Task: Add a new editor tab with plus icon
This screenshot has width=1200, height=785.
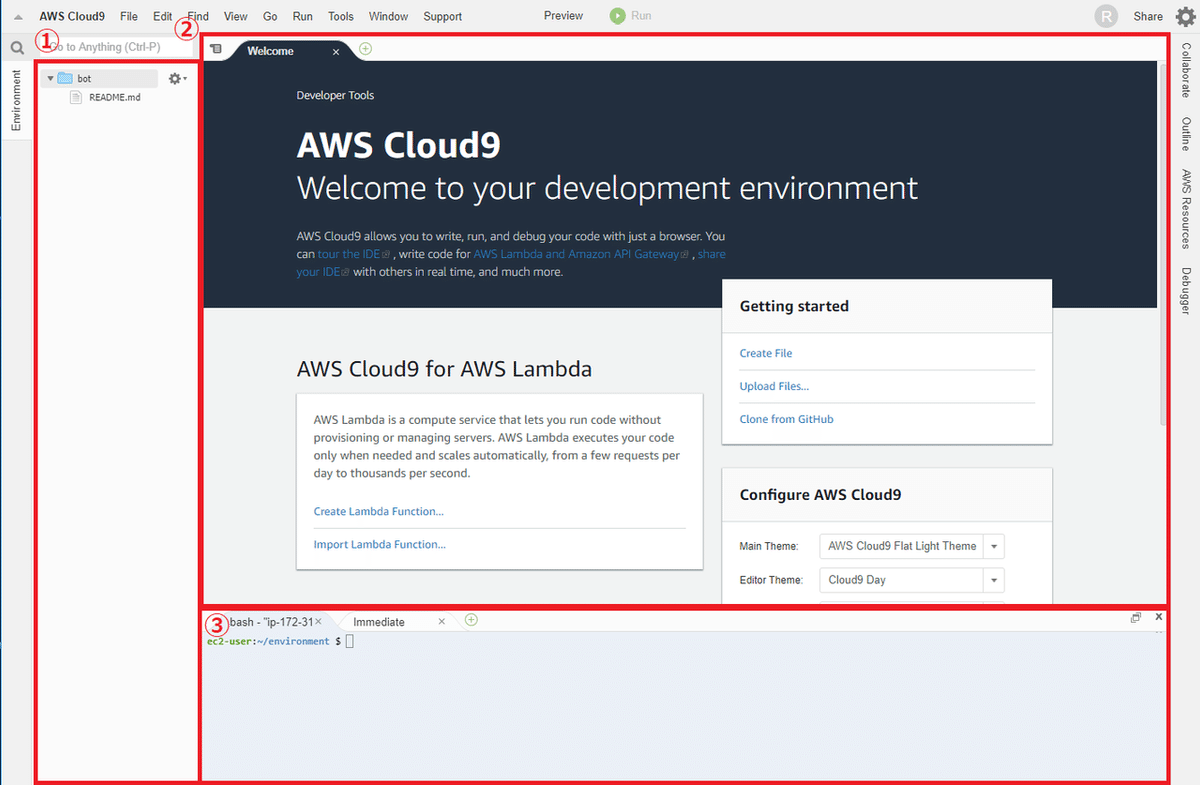Action: (365, 48)
